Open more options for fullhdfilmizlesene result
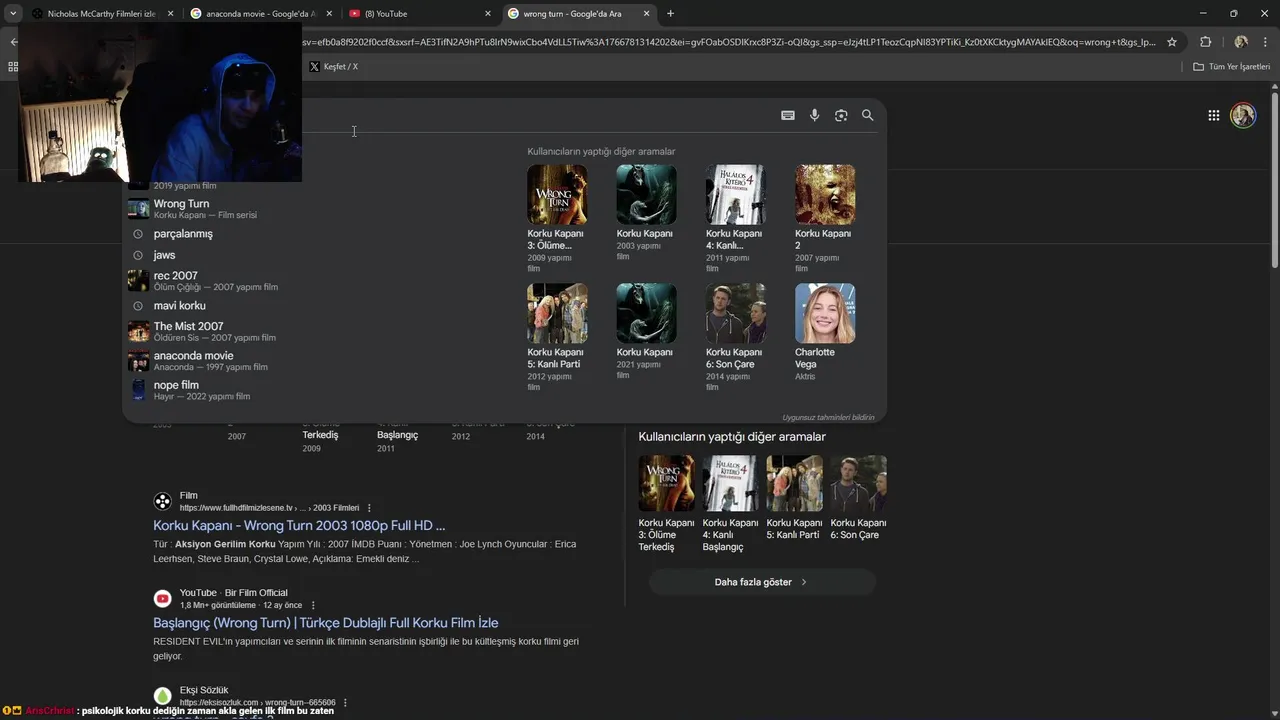Screen dimensions: 1280x720 pyautogui.click(x=369, y=508)
